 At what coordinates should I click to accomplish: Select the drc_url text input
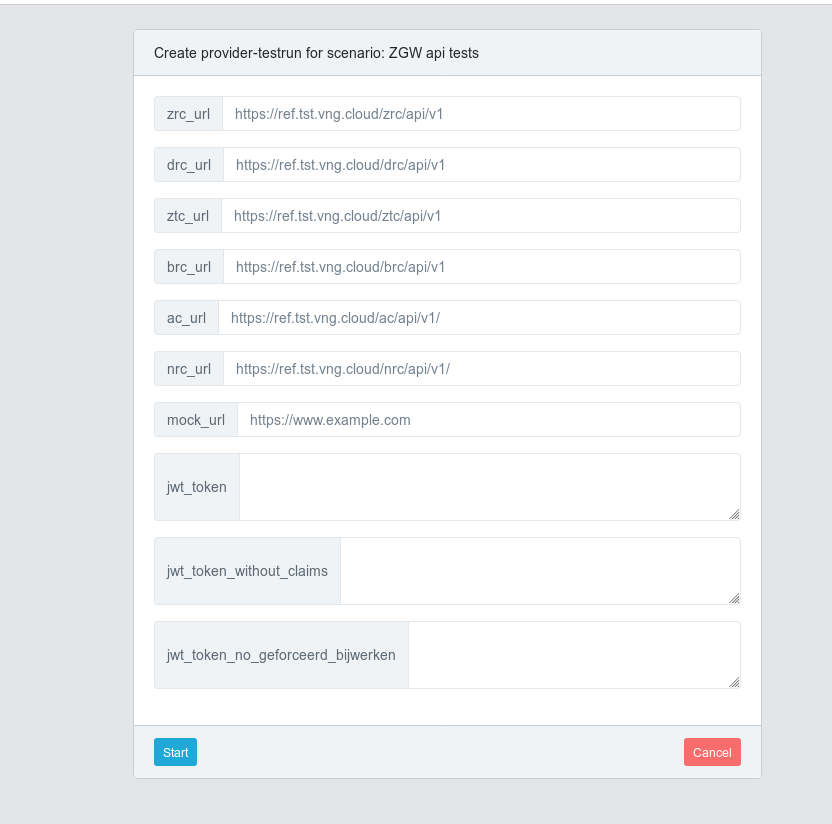click(480, 164)
